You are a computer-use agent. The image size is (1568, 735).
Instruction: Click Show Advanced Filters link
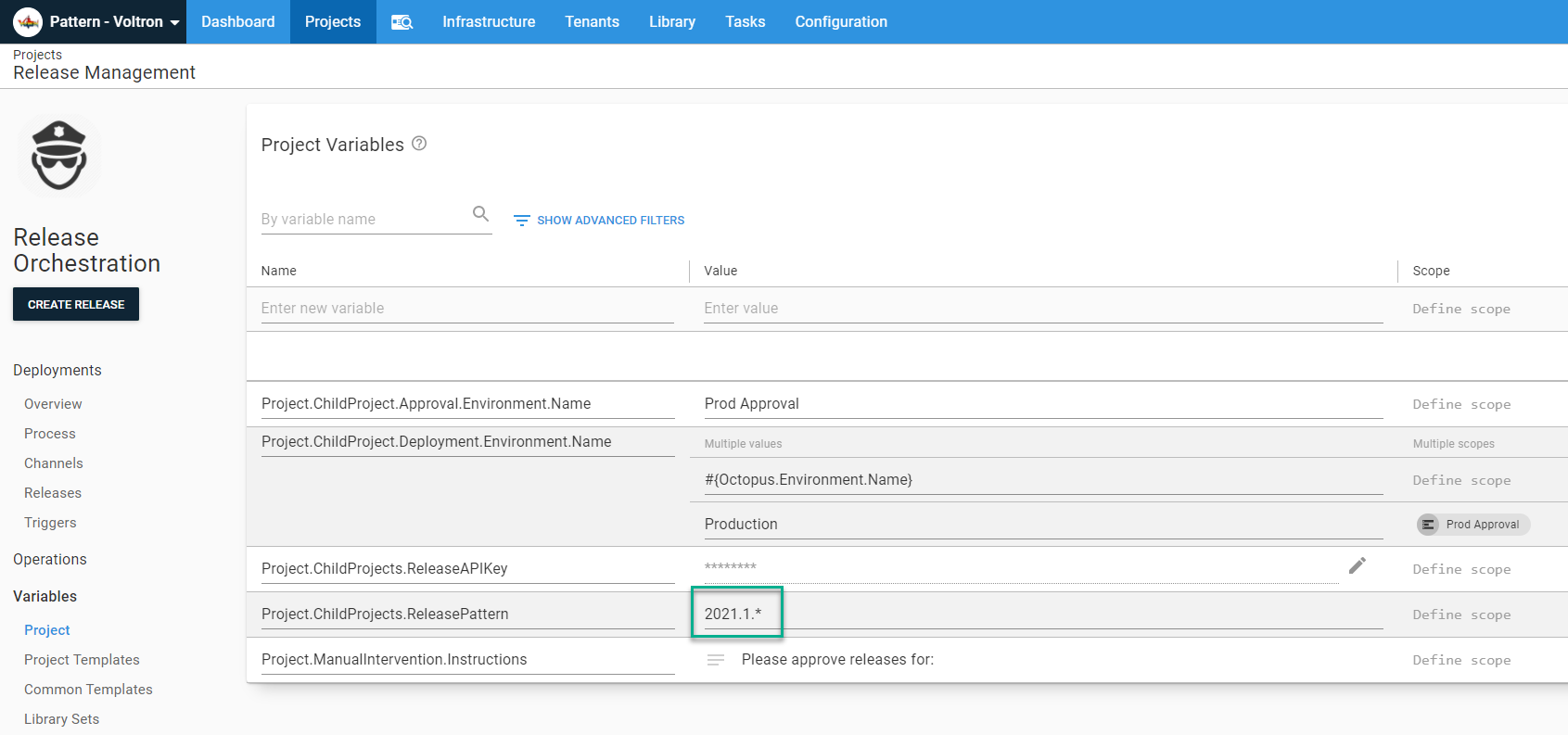(x=610, y=221)
